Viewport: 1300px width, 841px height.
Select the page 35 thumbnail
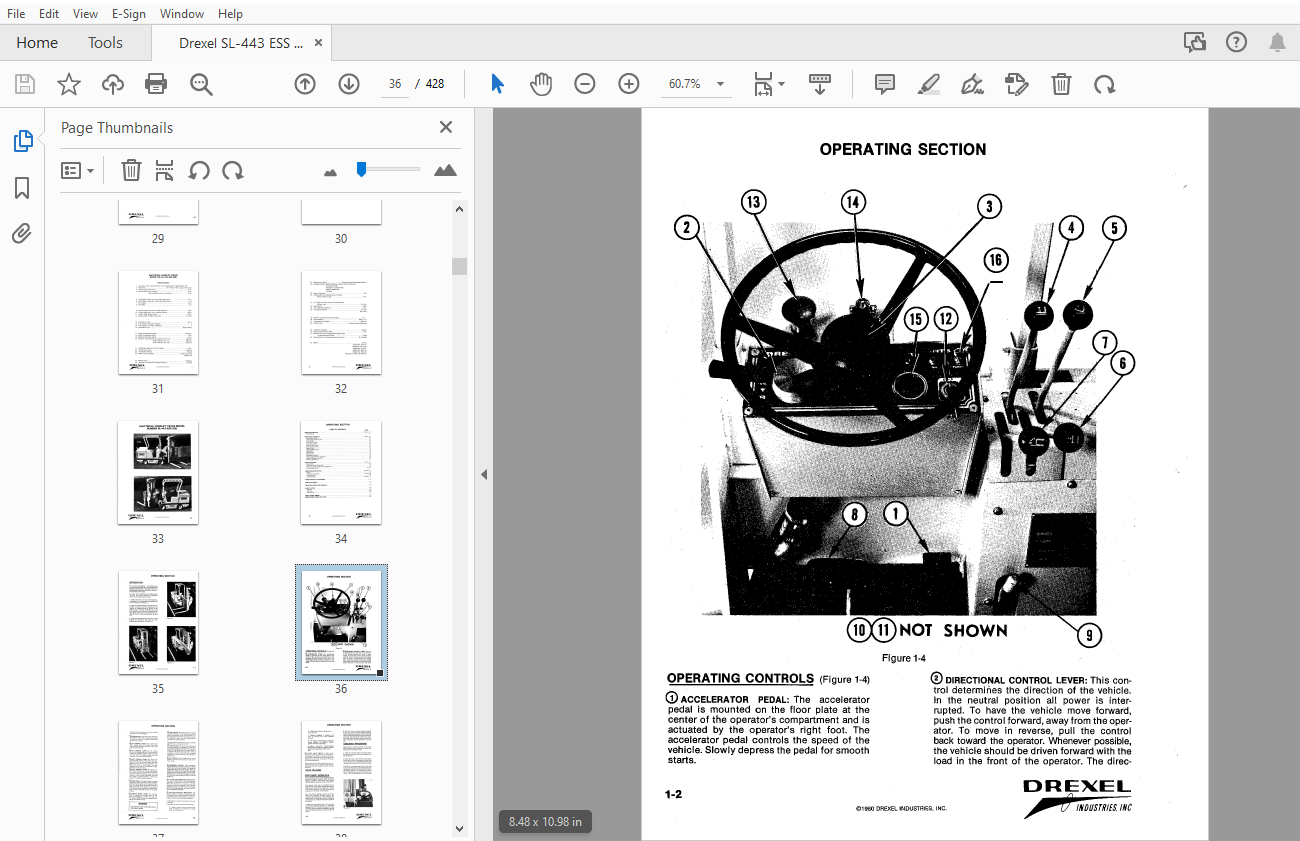(x=158, y=622)
